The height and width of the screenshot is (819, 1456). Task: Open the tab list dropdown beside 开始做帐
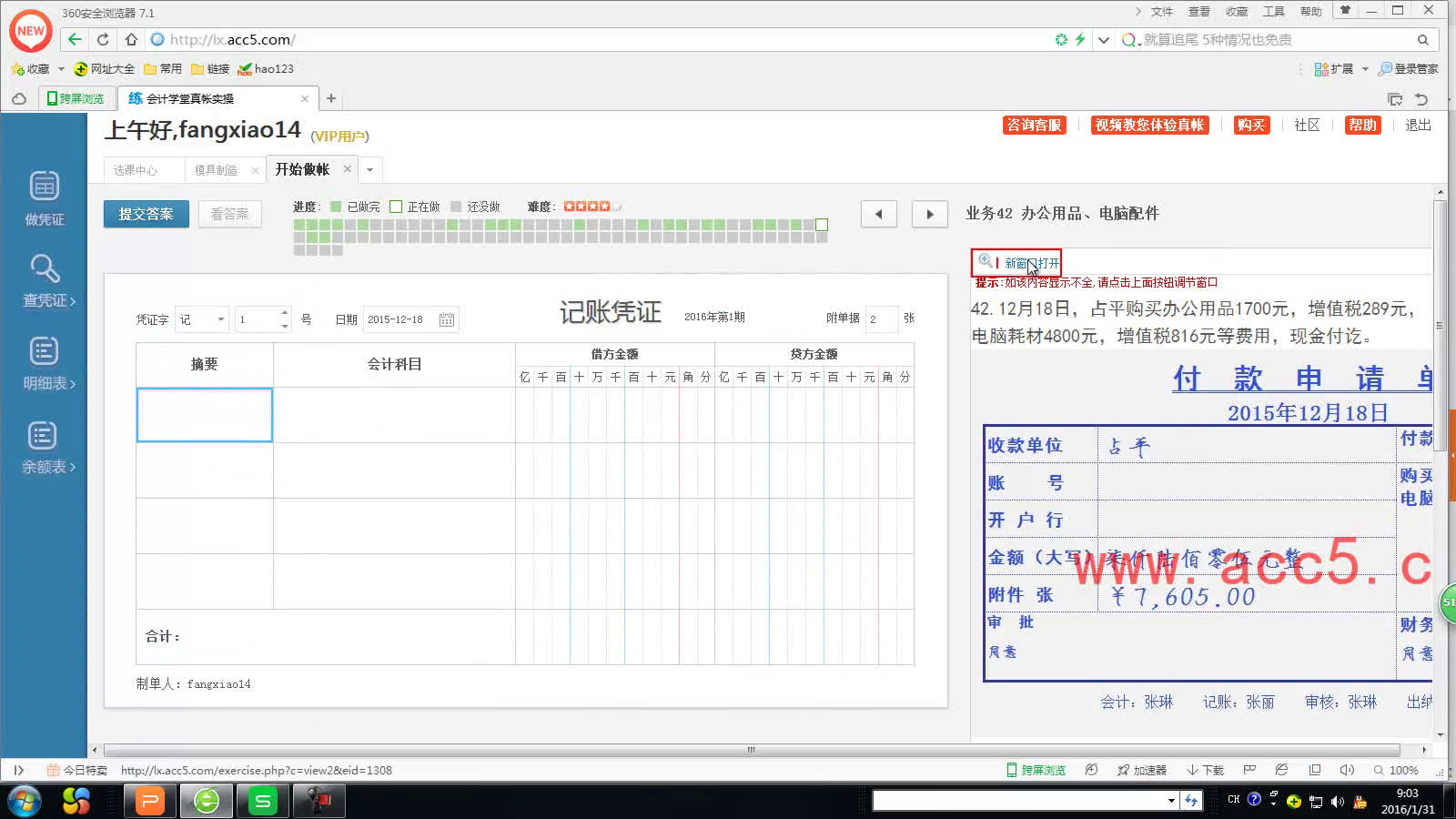pyautogui.click(x=369, y=169)
